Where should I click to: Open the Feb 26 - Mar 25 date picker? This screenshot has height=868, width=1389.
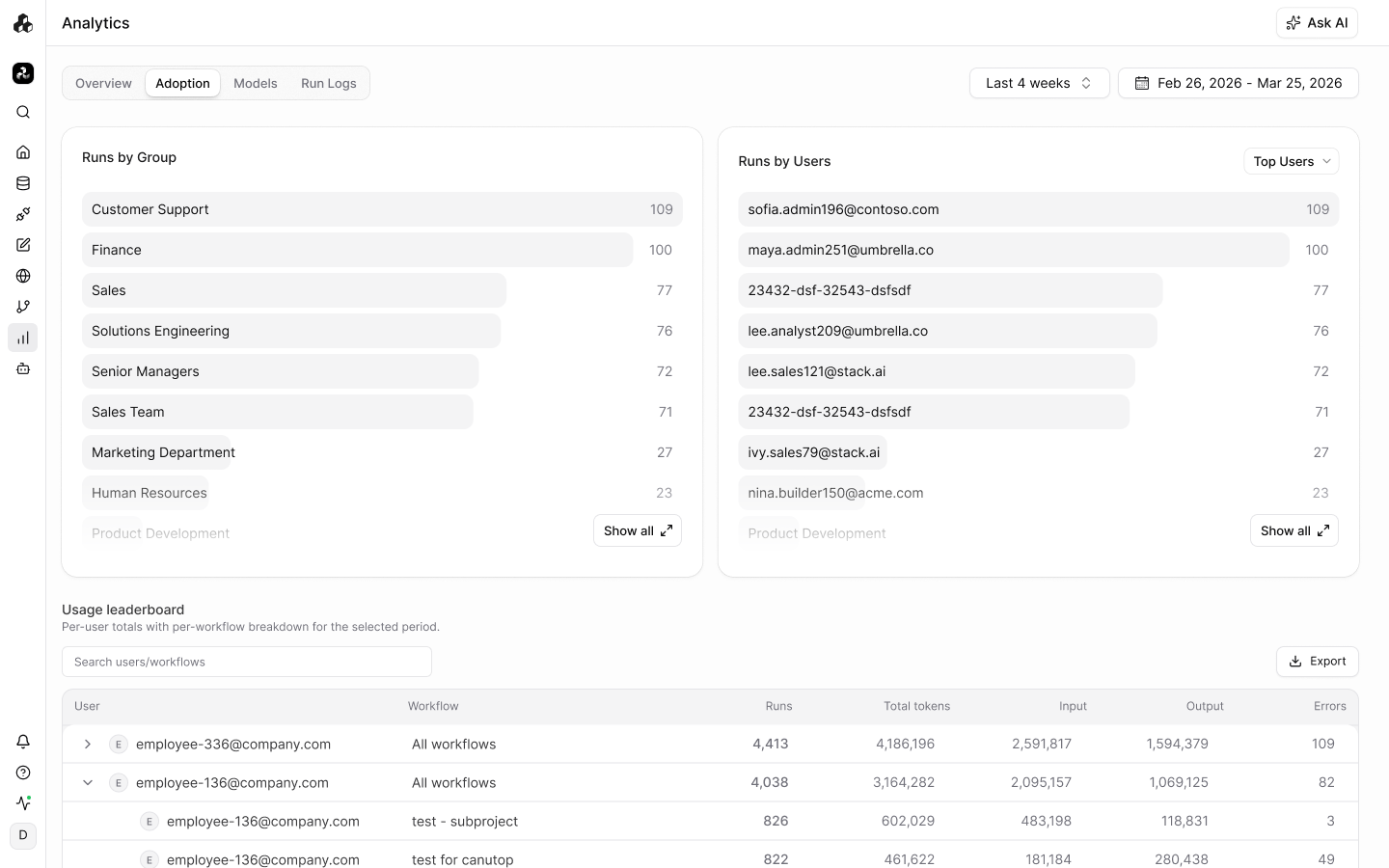click(1239, 83)
